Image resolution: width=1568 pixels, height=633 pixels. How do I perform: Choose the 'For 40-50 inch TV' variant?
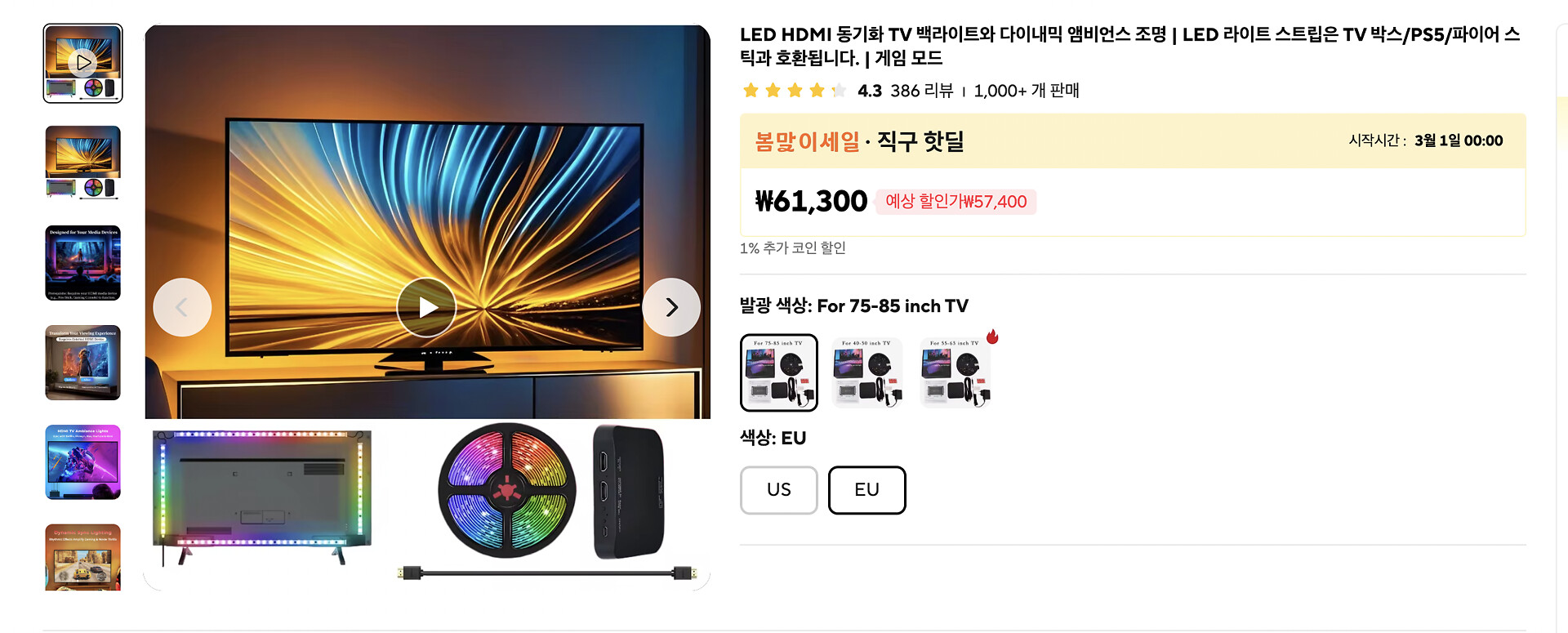pyautogui.click(x=867, y=372)
